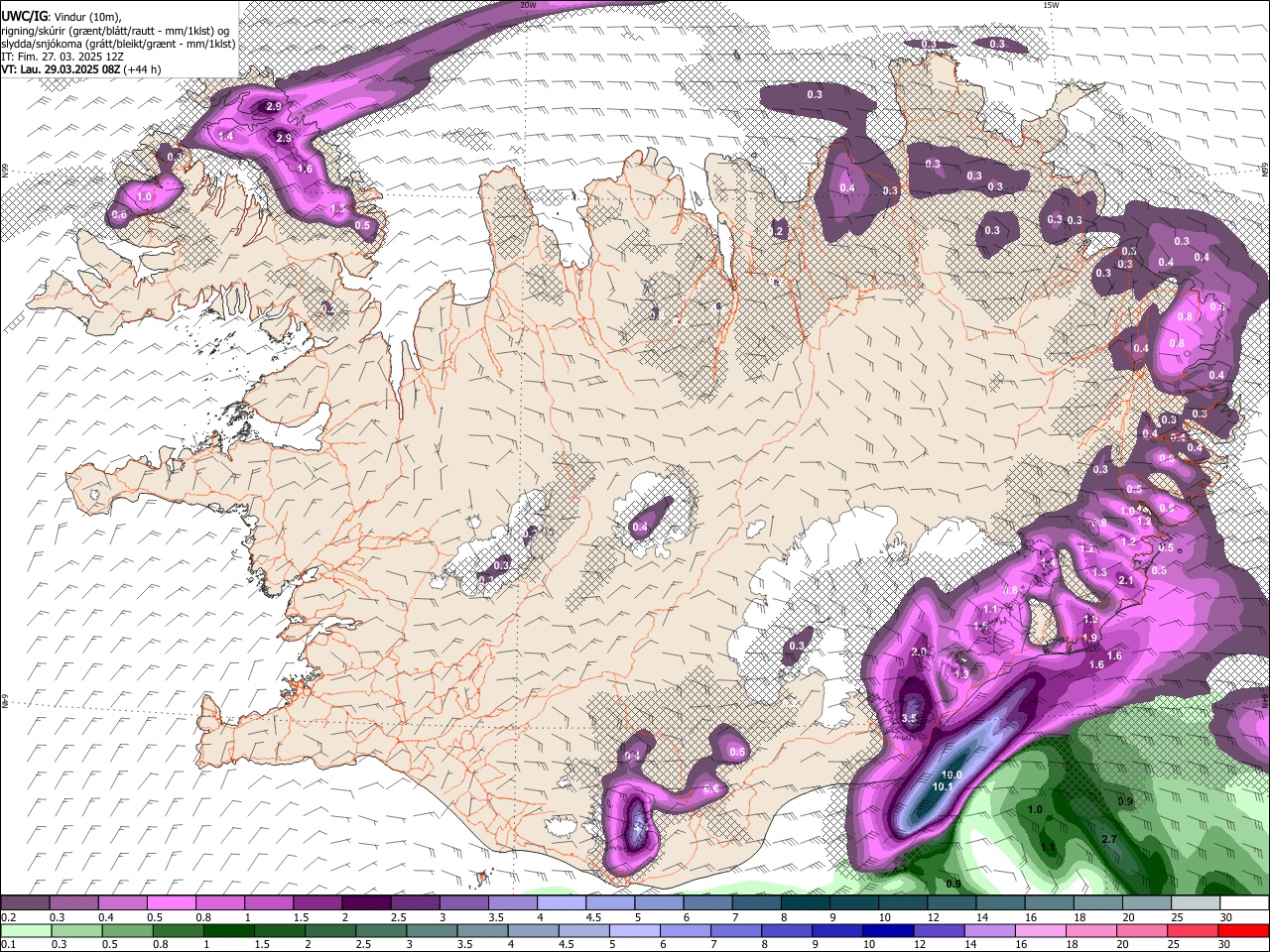Click the medium green 0.5 rain legend swatch
This screenshot has height=952, width=1270.
127,931
